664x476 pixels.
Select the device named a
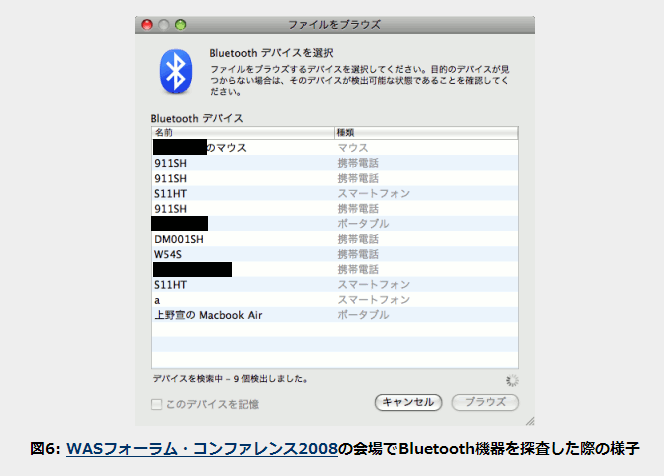[335, 300]
